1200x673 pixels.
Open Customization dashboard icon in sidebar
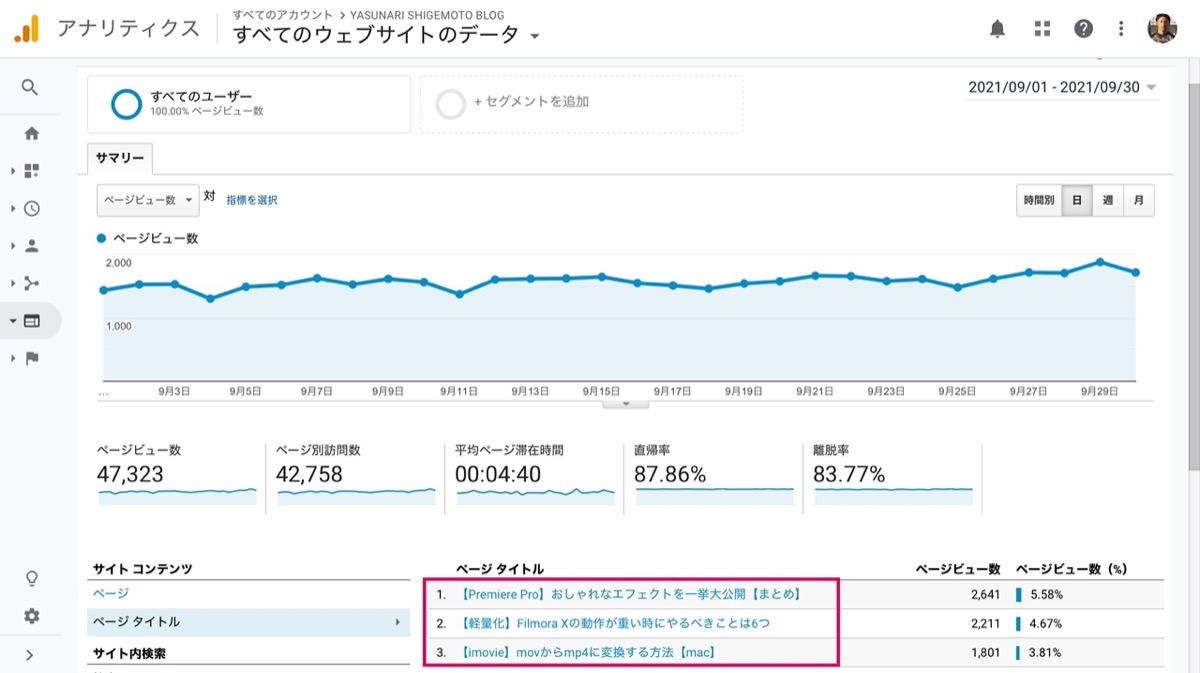click(x=31, y=171)
